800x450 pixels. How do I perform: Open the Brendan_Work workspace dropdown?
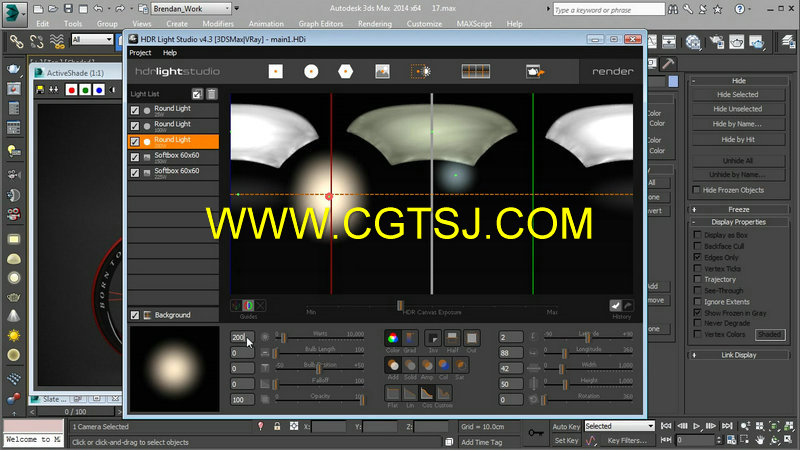[191, 9]
